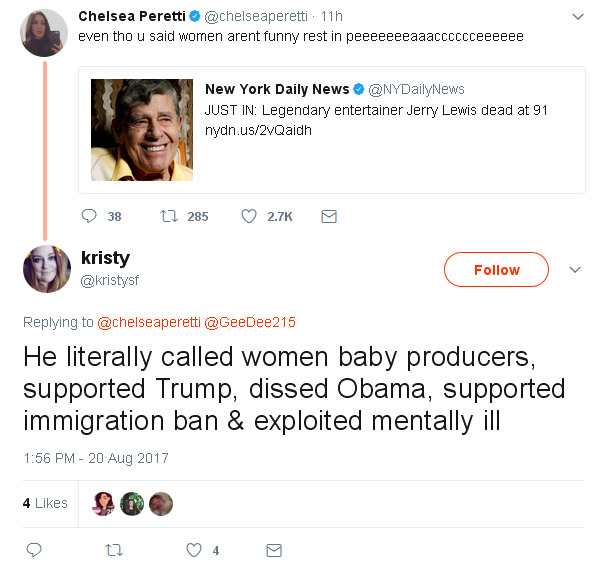597x575 pixels.
Task: Open the @chelseaperetti mention link
Action: click(x=149, y=322)
